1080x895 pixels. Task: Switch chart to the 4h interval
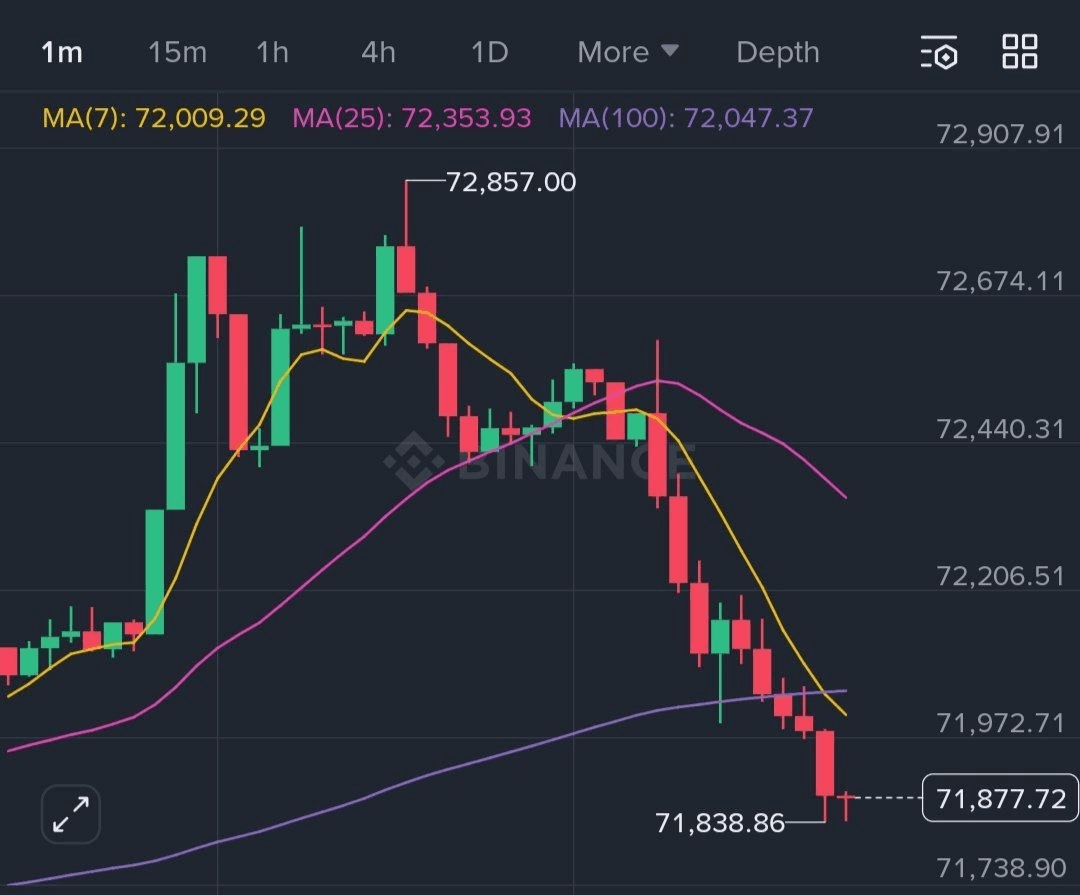[378, 52]
